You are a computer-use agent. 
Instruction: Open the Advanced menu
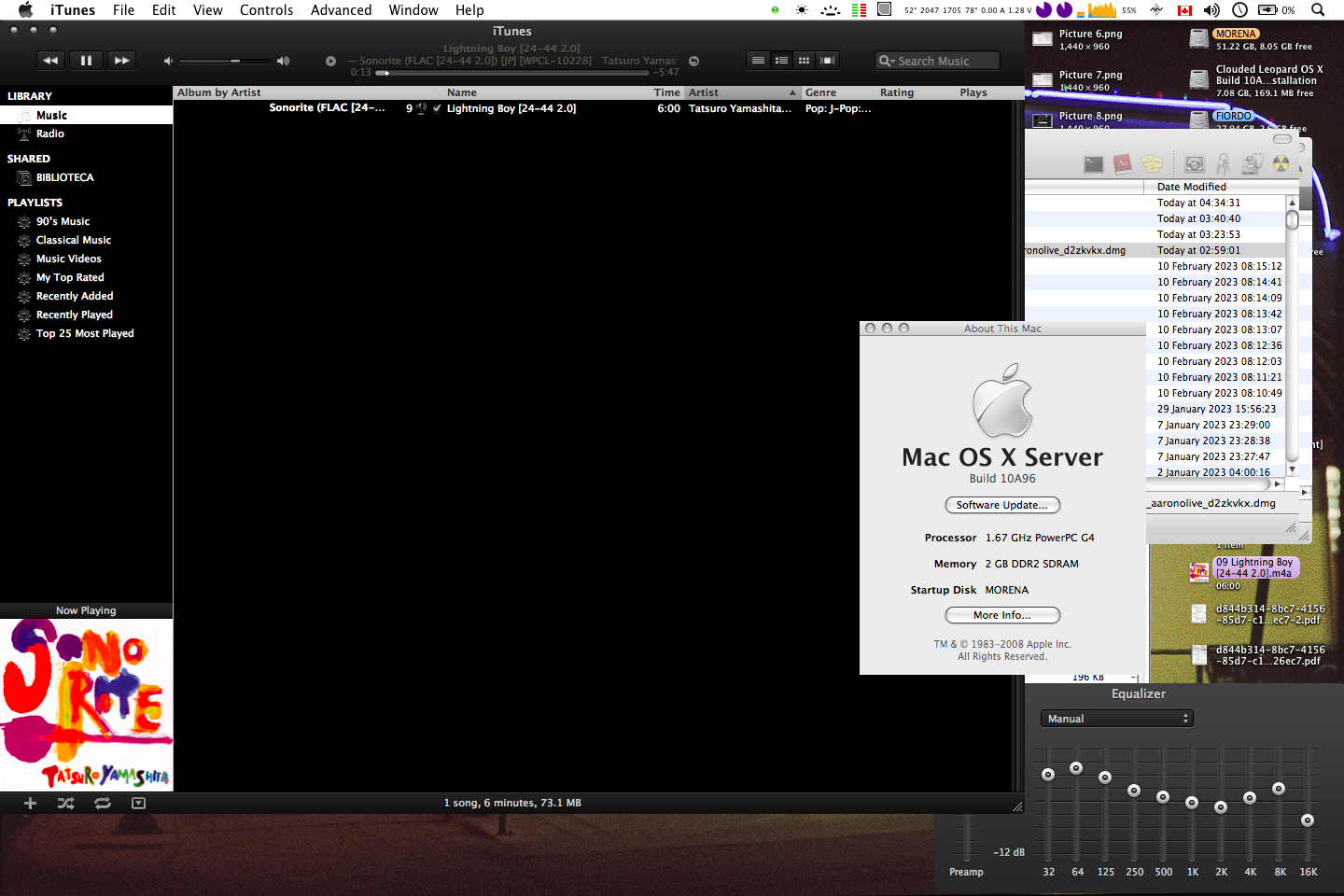pyautogui.click(x=341, y=10)
